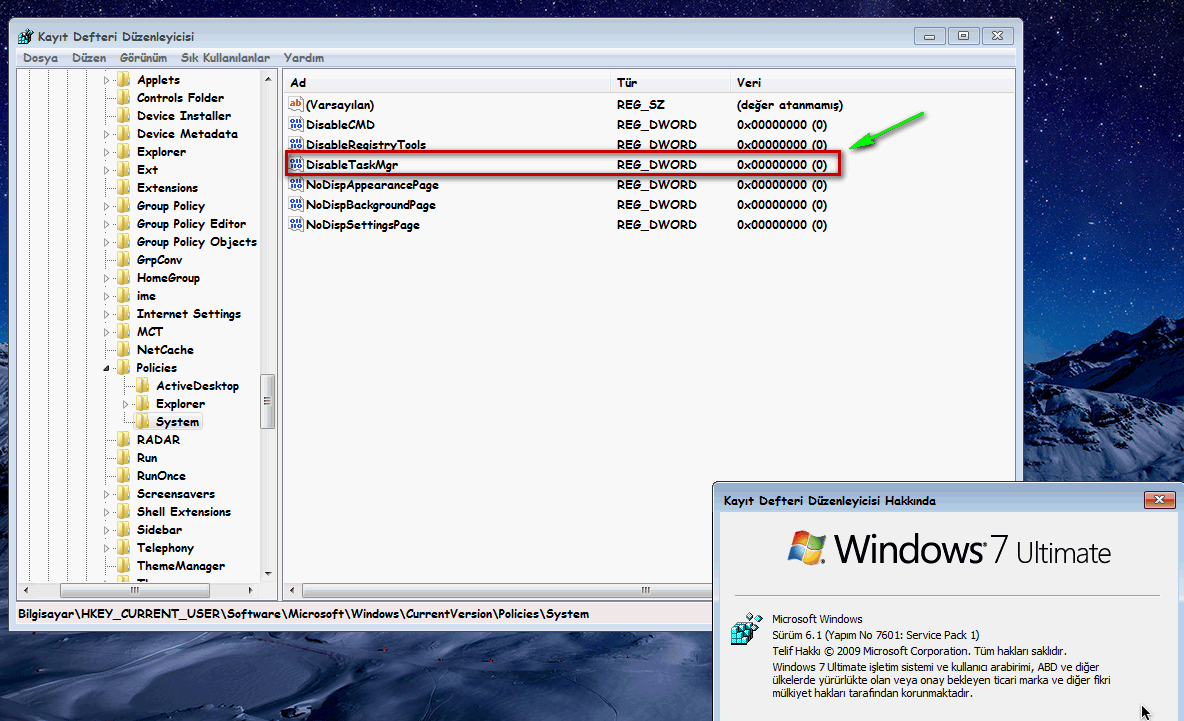Click the DisableTaskMgr data value 0x00000000 (0)
Screen dimensions: 1184x721
coord(782,165)
